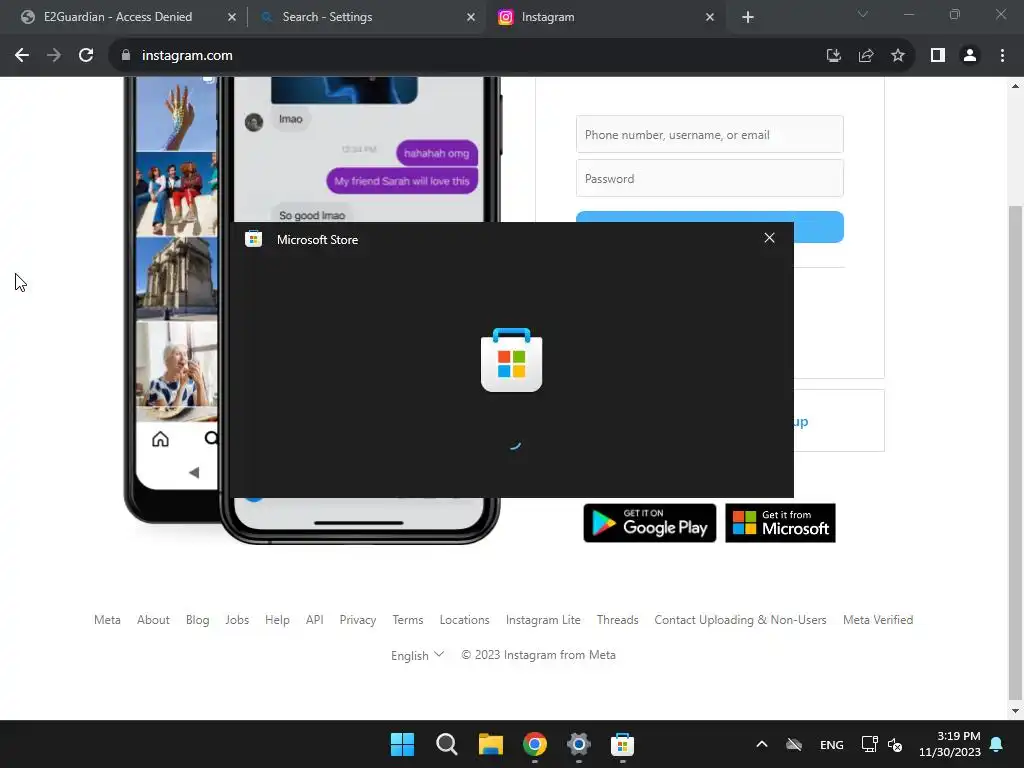This screenshot has height=768, width=1024.
Task: Click the forward navigation arrow
Action: point(54,56)
